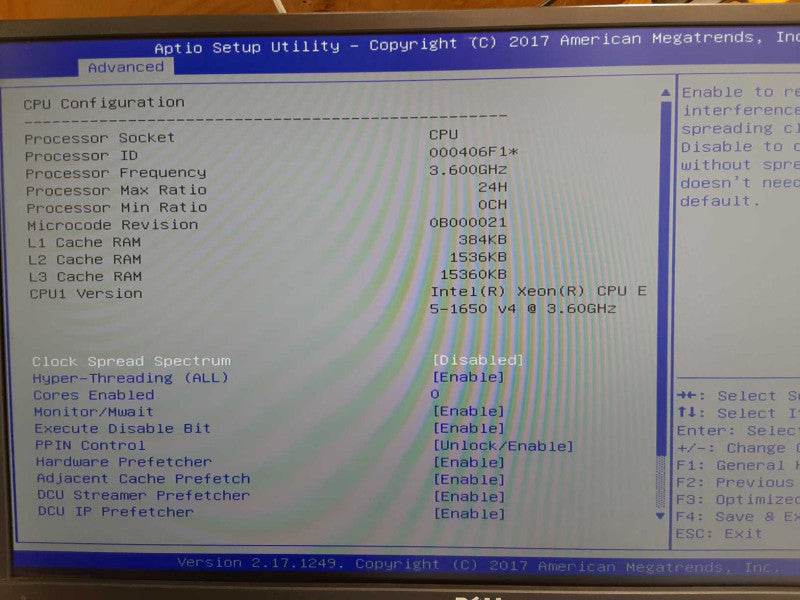800x600 pixels.
Task: Click L3 Cache RAM value 15360KB
Action: pos(473,274)
